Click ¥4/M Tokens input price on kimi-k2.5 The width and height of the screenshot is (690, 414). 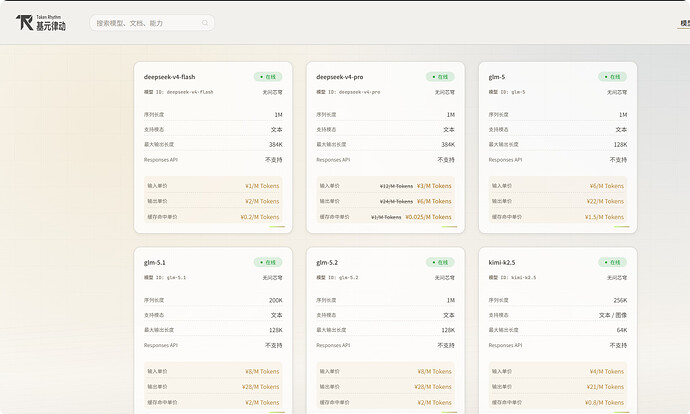607,371
